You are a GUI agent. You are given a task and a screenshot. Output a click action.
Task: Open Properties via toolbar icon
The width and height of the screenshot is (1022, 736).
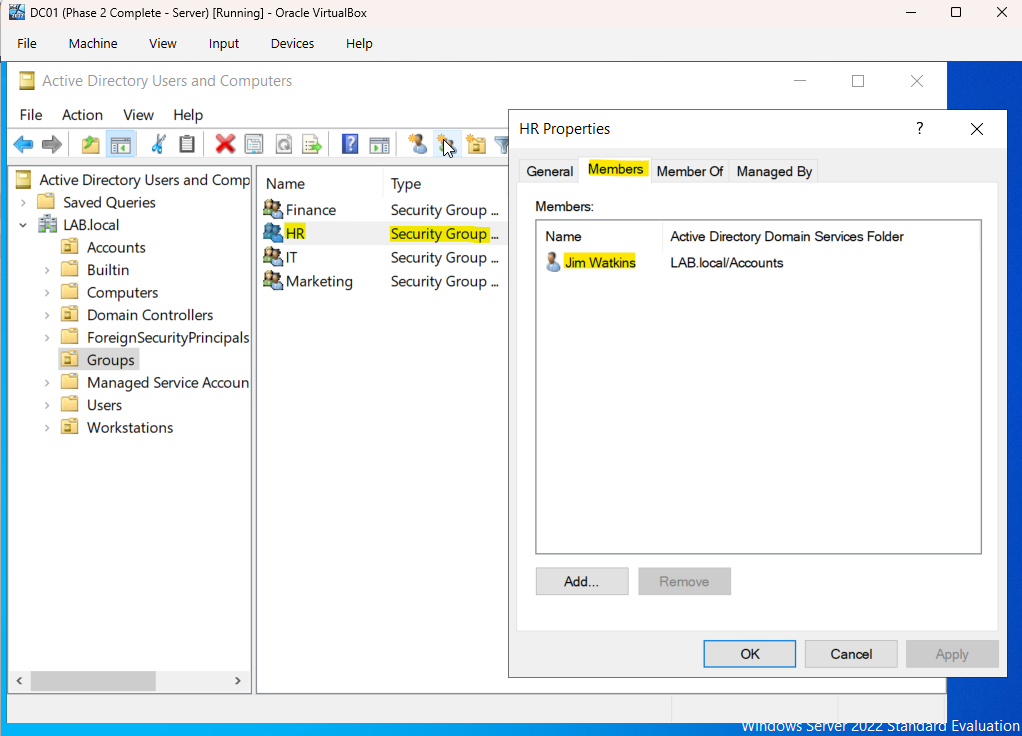click(254, 144)
